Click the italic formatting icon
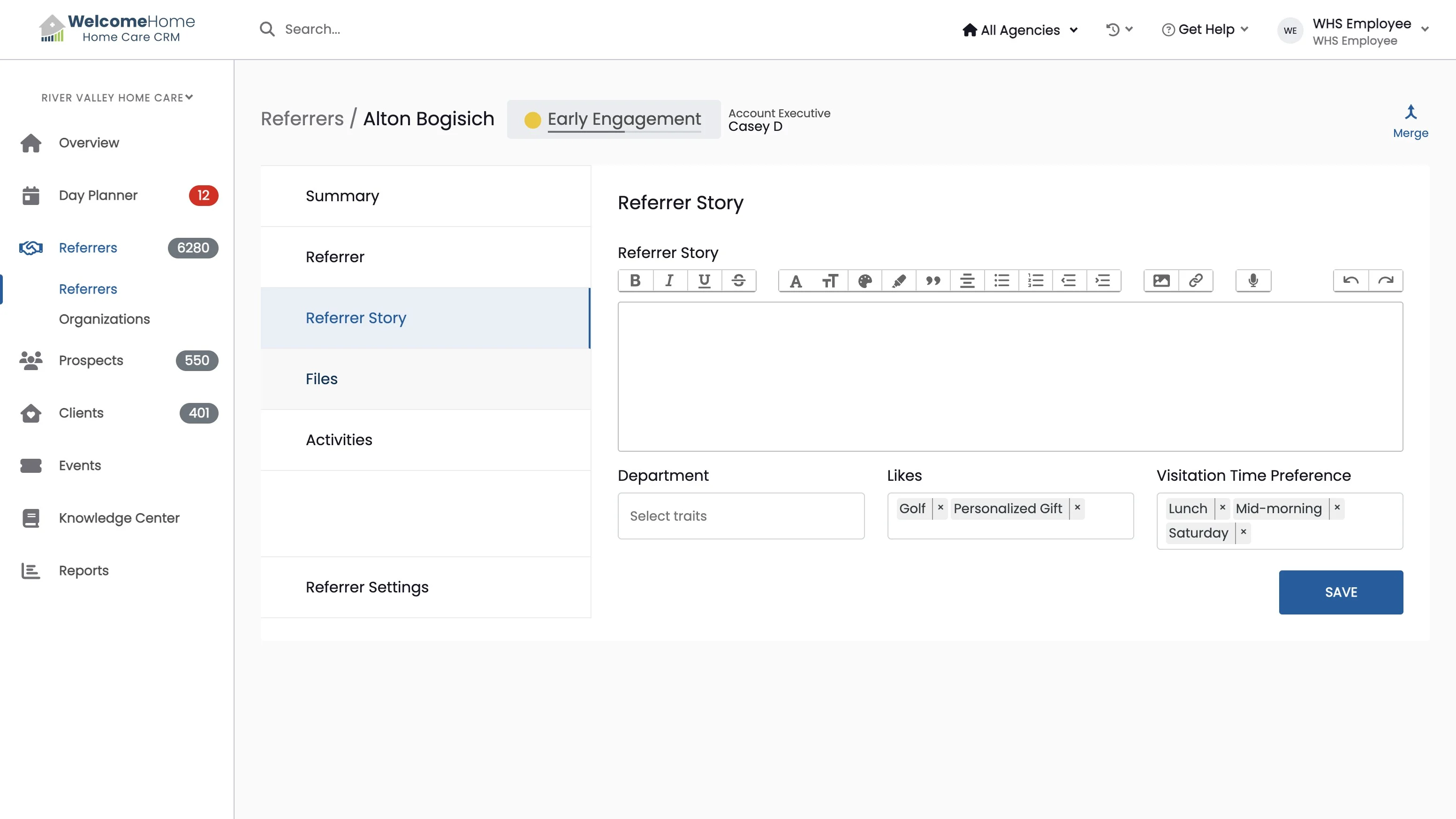Image resolution: width=1456 pixels, height=819 pixels. [670, 281]
